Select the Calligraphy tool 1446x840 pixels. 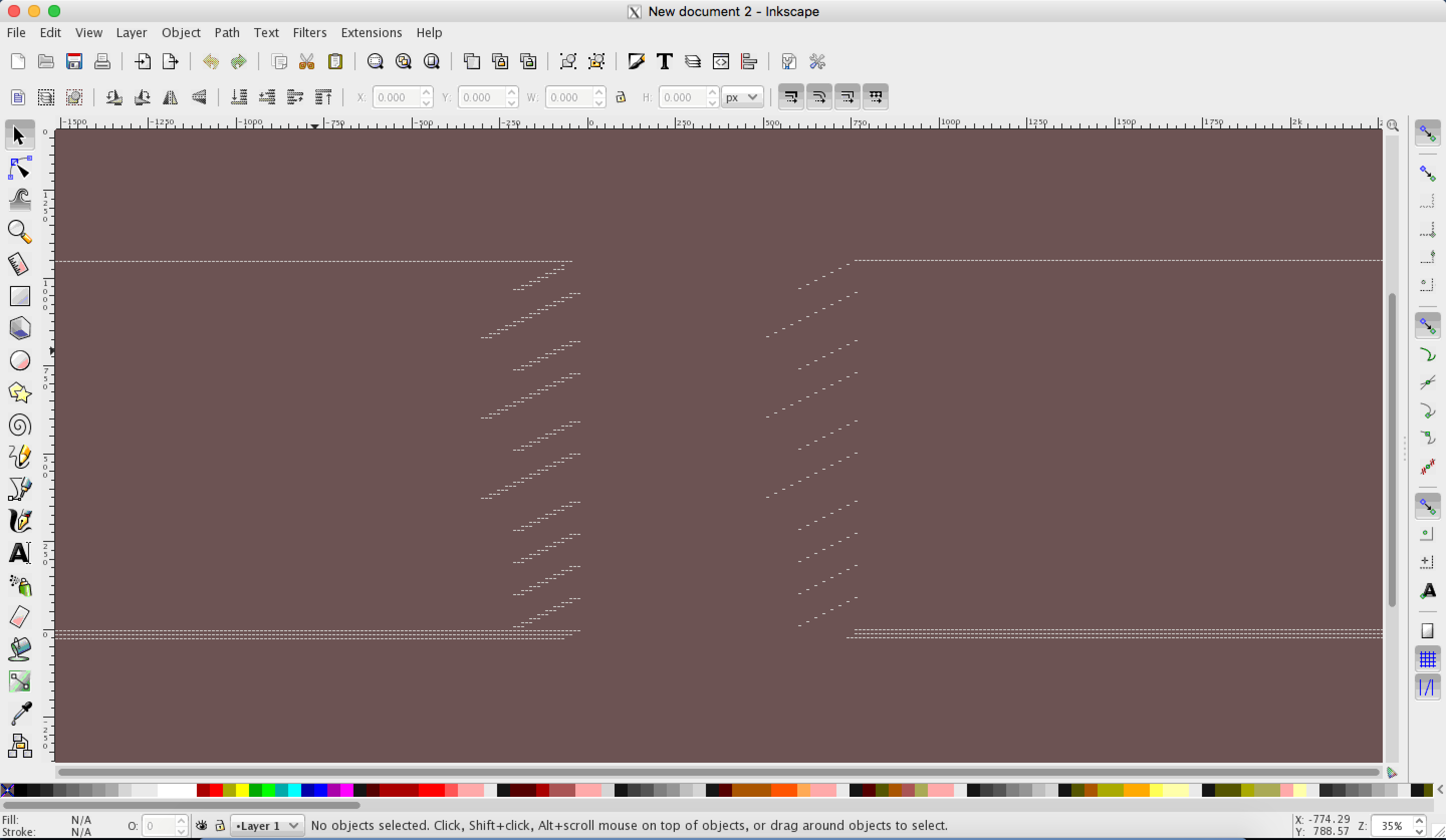[x=20, y=521]
